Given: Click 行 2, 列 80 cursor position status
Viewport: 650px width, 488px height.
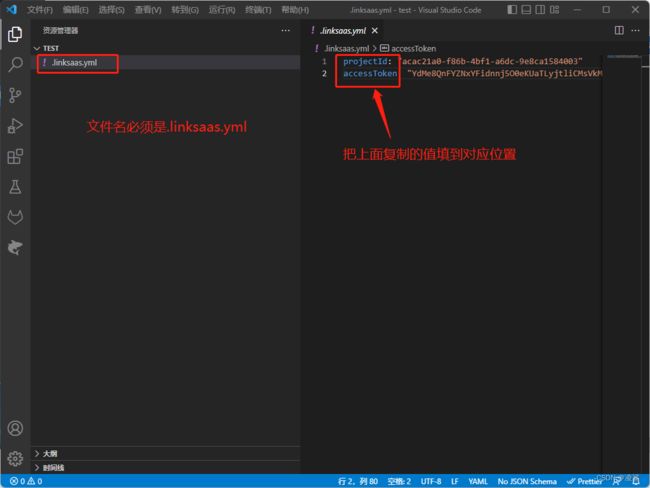Looking at the screenshot, I should tap(358, 481).
